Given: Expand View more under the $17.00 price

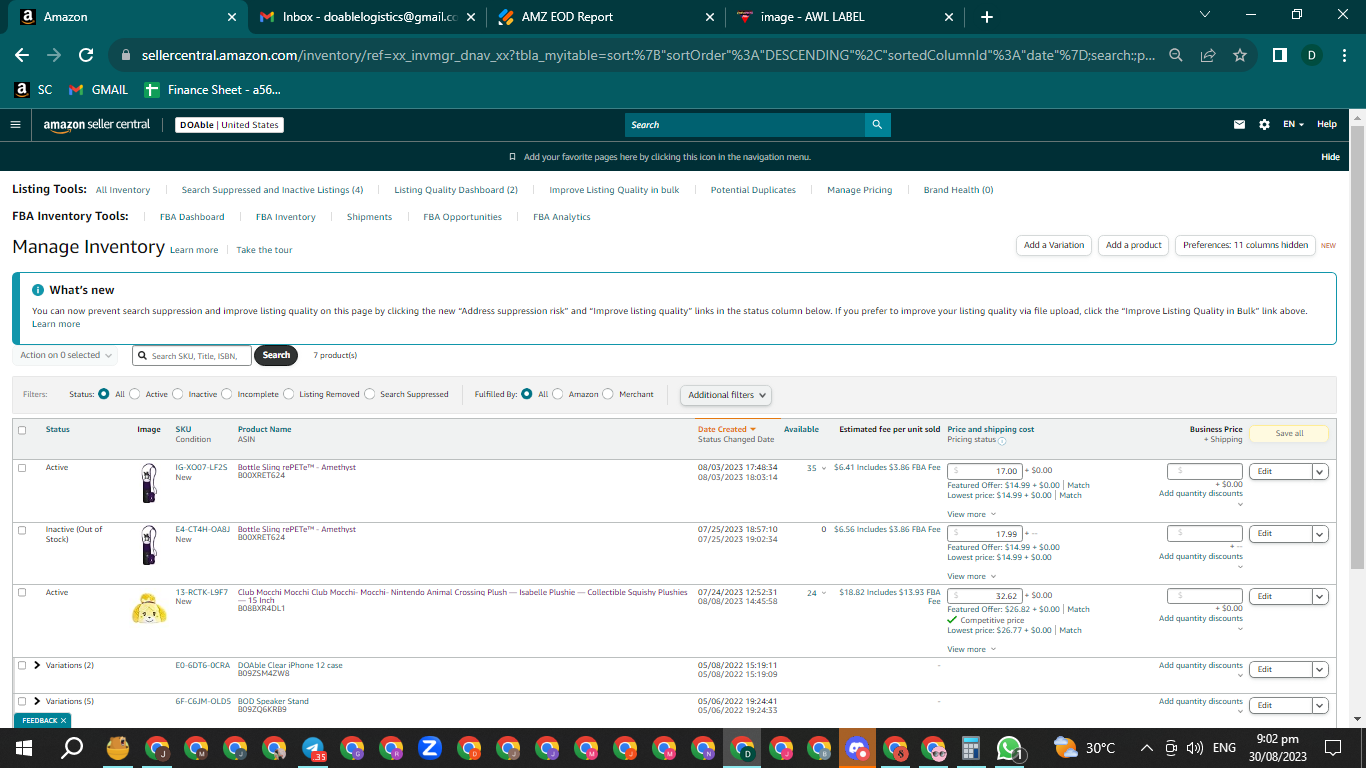Looking at the screenshot, I should pyautogui.click(x=970, y=515).
